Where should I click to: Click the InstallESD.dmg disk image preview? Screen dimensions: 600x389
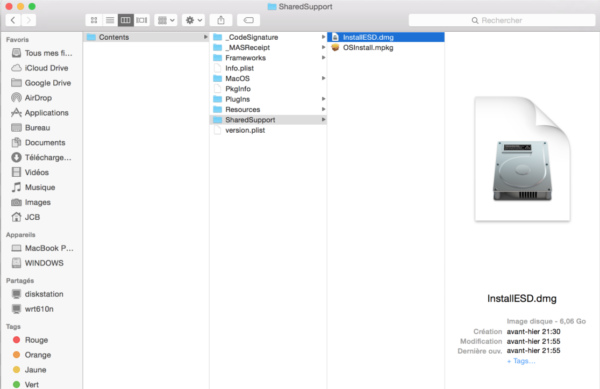click(x=522, y=159)
